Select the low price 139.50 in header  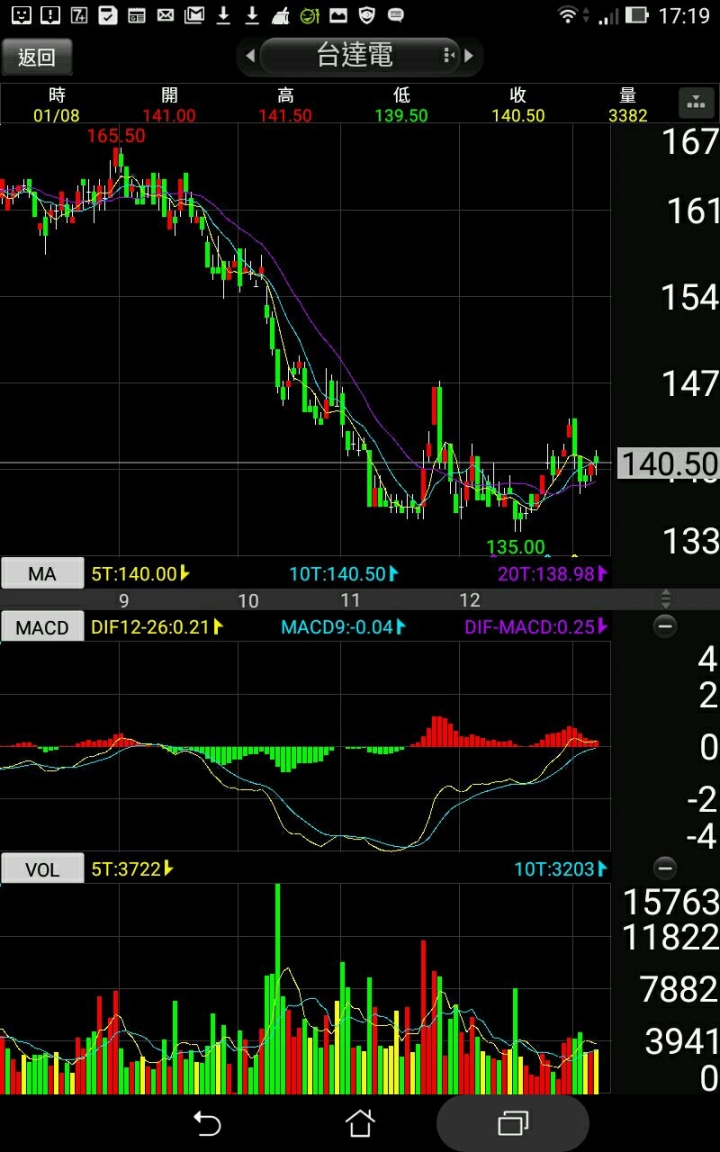[x=401, y=115]
